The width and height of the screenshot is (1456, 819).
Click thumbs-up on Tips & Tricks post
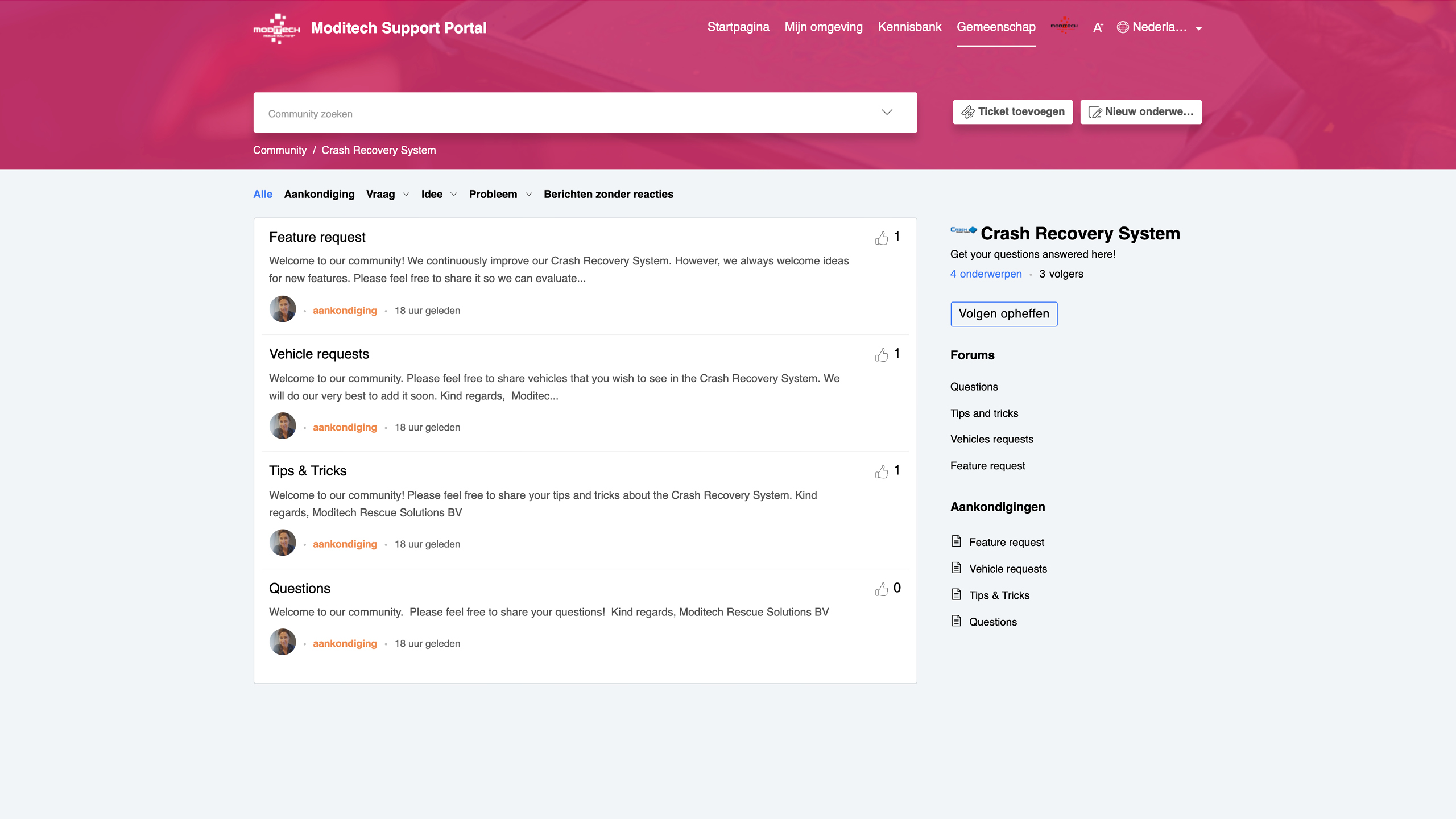pyautogui.click(x=882, y=471)
